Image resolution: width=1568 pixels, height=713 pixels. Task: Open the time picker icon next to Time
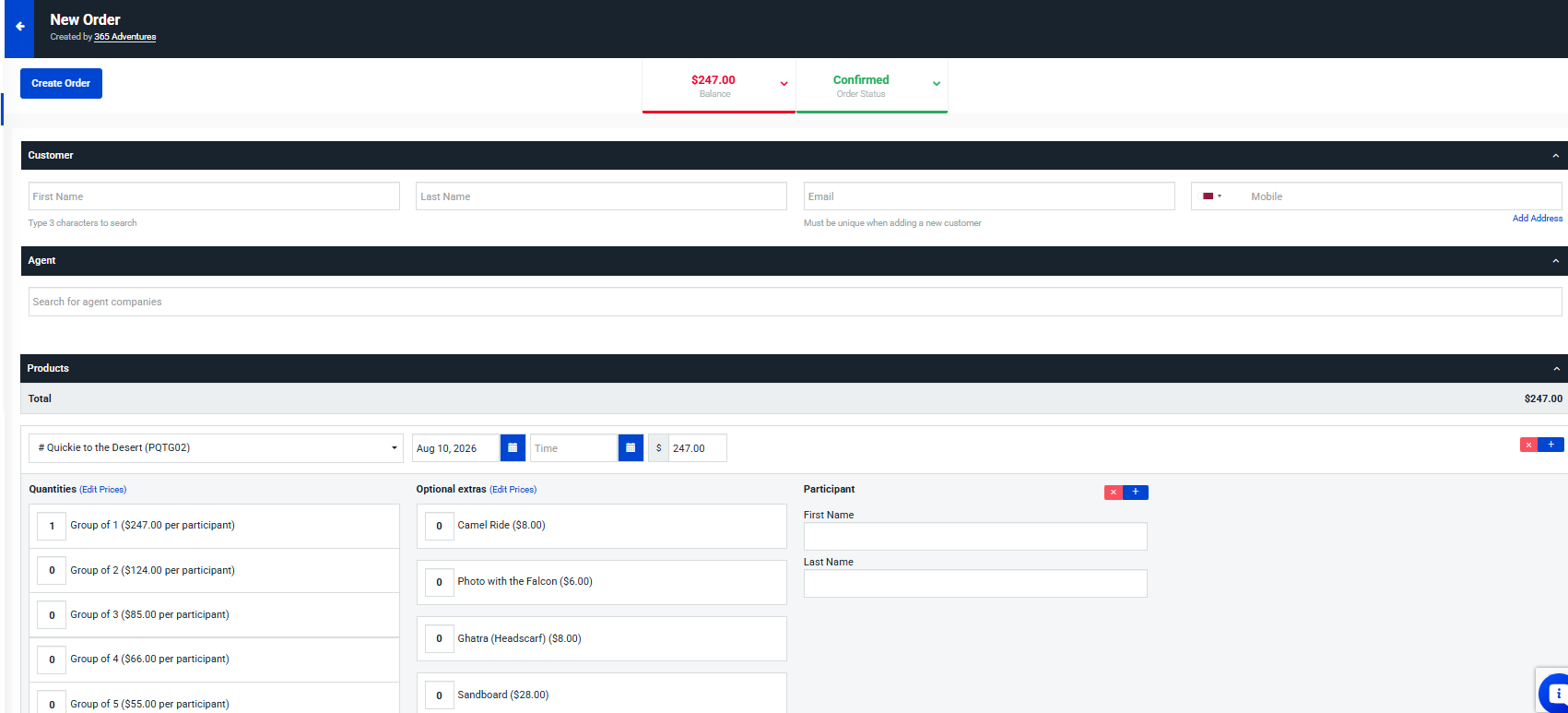(x=631, y=448)
